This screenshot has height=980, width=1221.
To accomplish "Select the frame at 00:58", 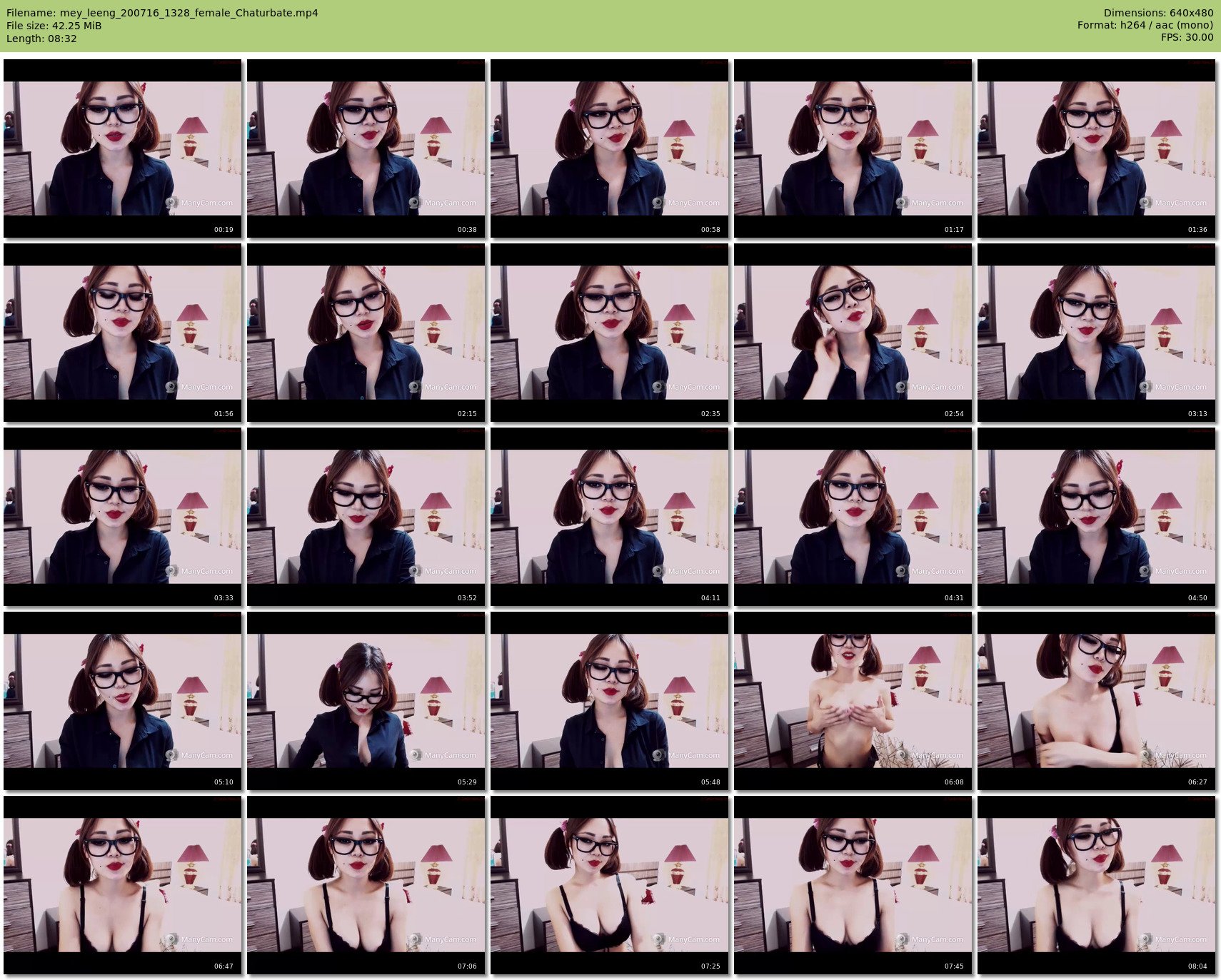I will pyautogui.click(x=609, y=148).
